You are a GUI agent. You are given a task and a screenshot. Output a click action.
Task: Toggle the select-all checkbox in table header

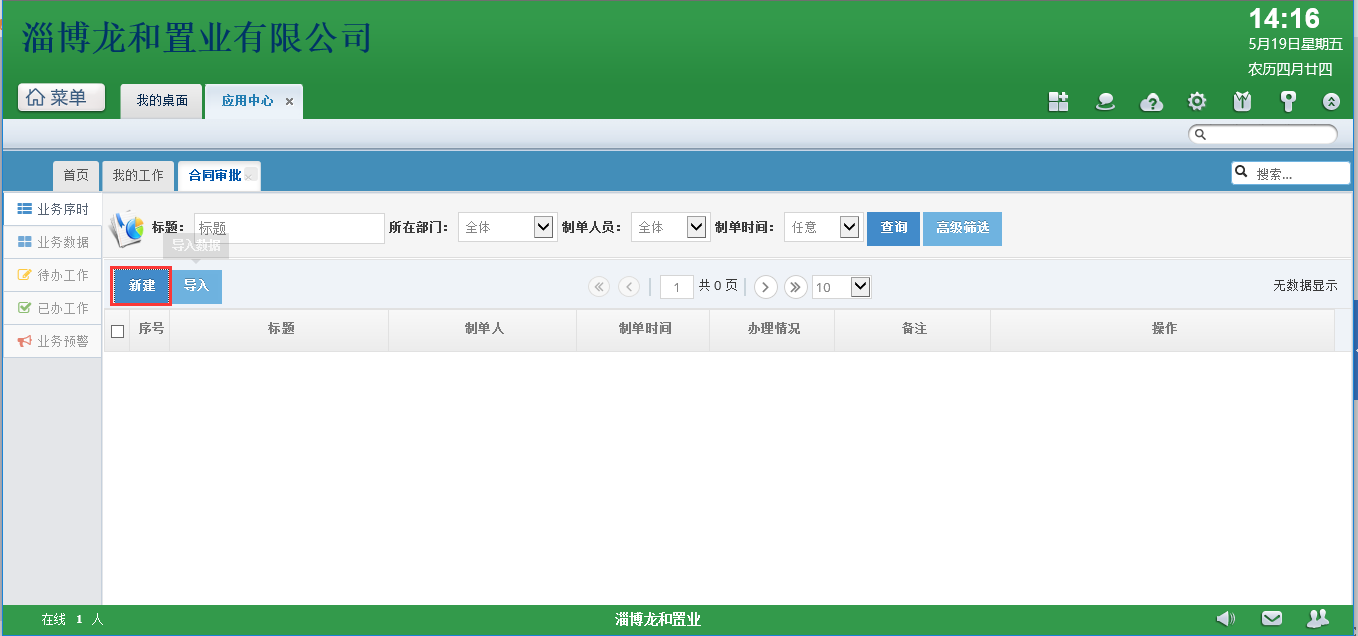click(118, 331)
